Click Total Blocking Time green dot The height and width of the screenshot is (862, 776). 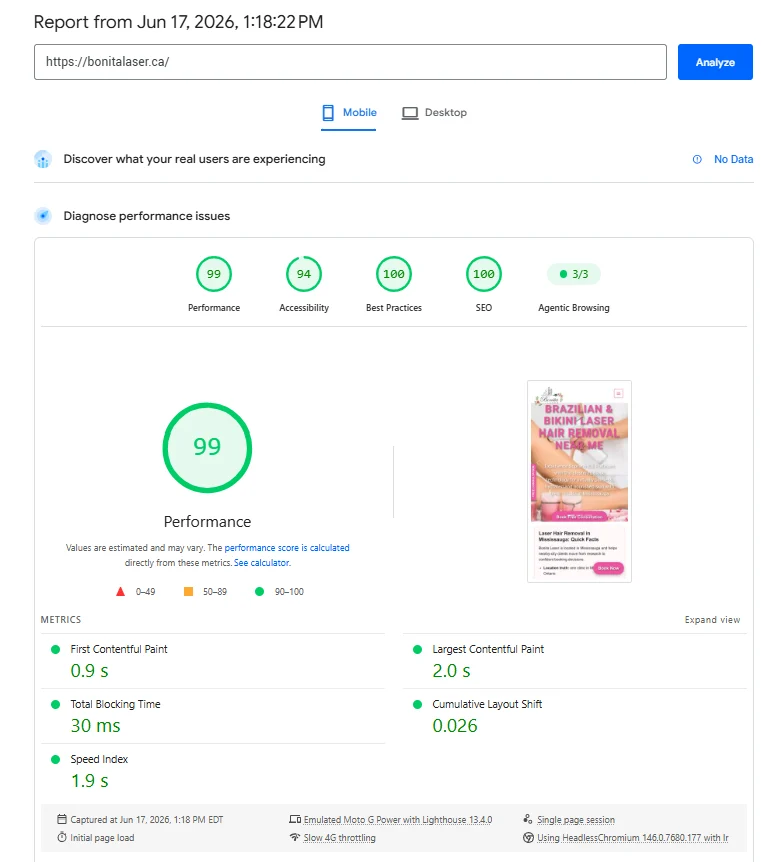pyautogui.click(x=55, y=705)
